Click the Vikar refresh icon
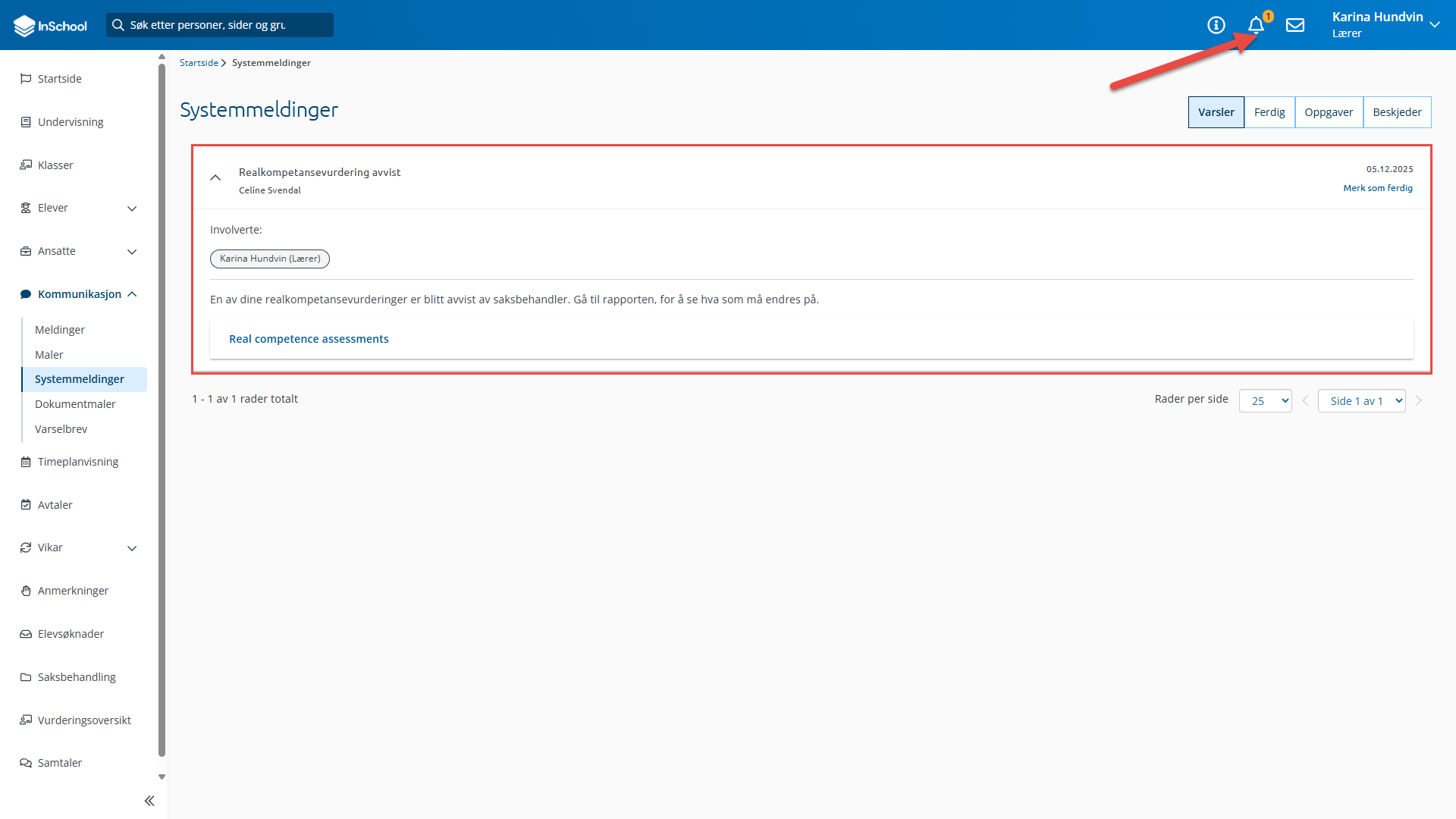This screenshot has height=819, width=1456. click(26, 548)
